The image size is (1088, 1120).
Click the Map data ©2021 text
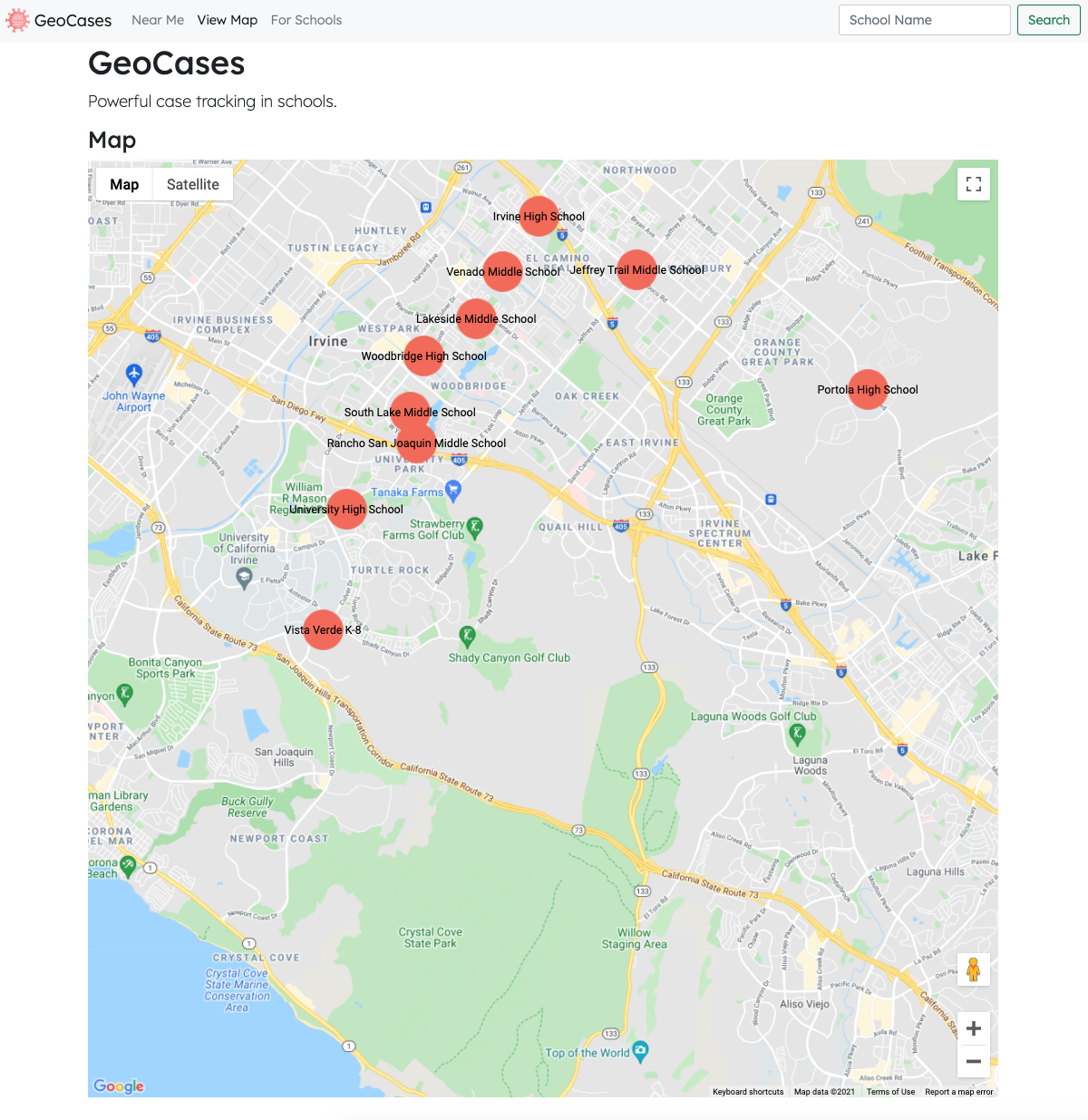[824, 1092]
